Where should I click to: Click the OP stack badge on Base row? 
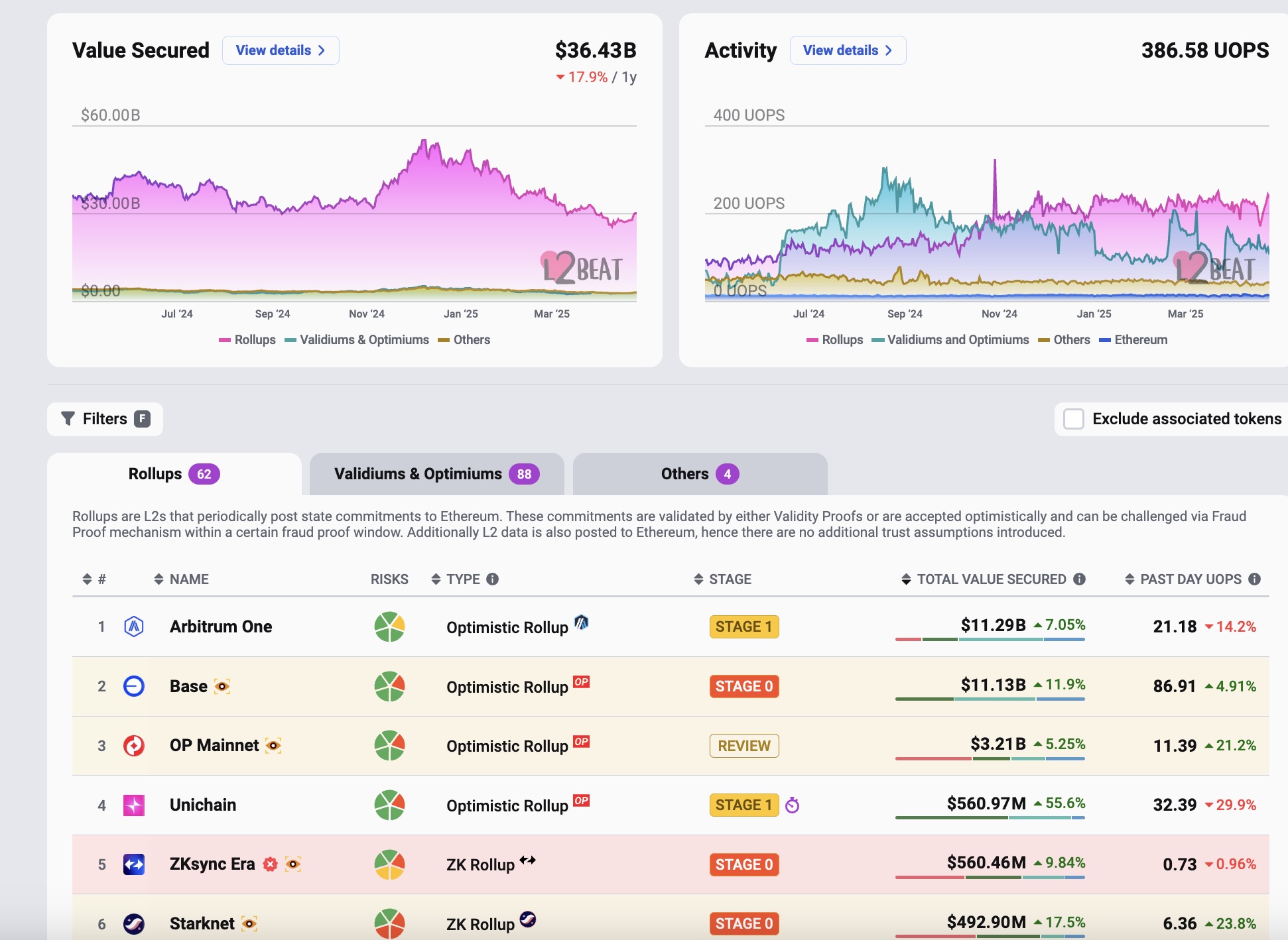[581, 681]
